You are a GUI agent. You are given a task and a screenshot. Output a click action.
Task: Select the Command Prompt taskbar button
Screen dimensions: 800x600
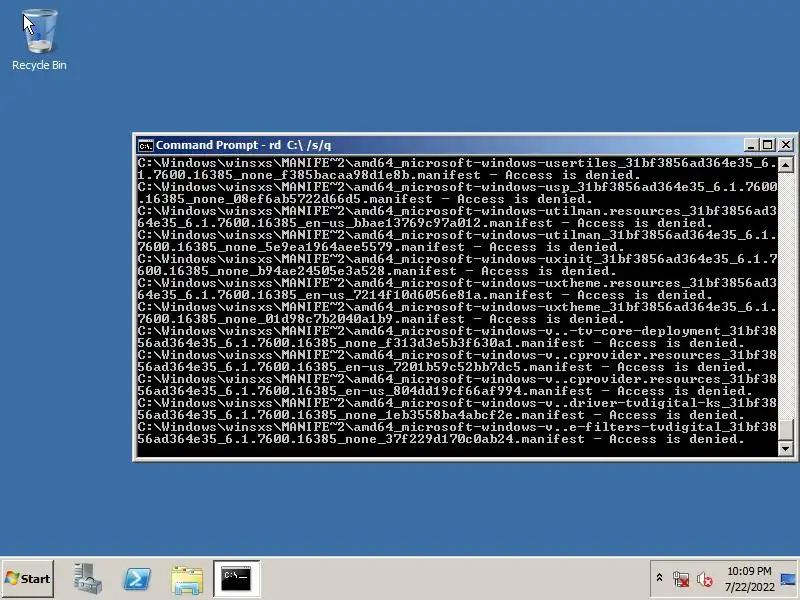(x=236, y=579)
